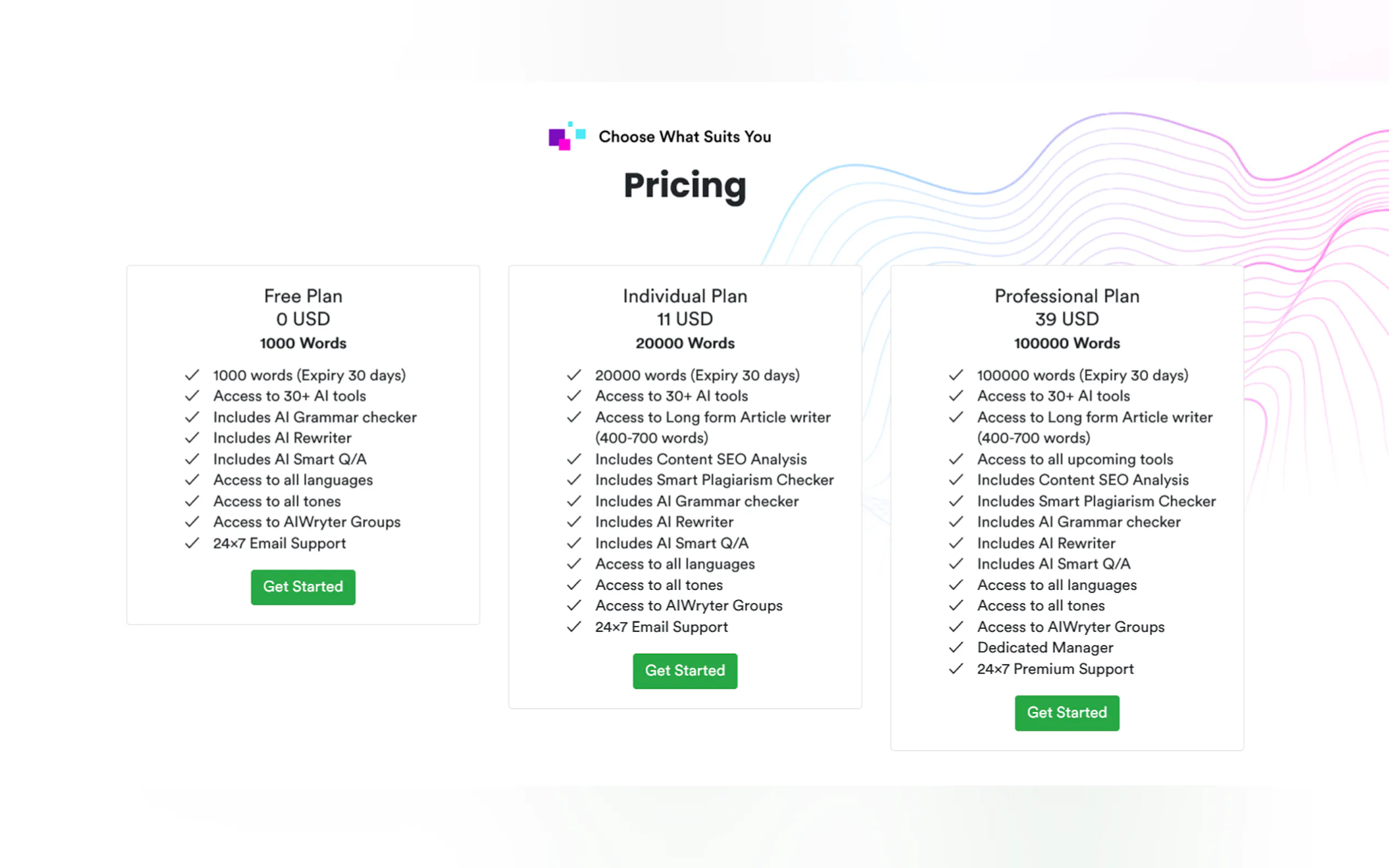Click the Professional Plan title
The width and height of the screenshot is (1389, 868).
pos(1066,296)
